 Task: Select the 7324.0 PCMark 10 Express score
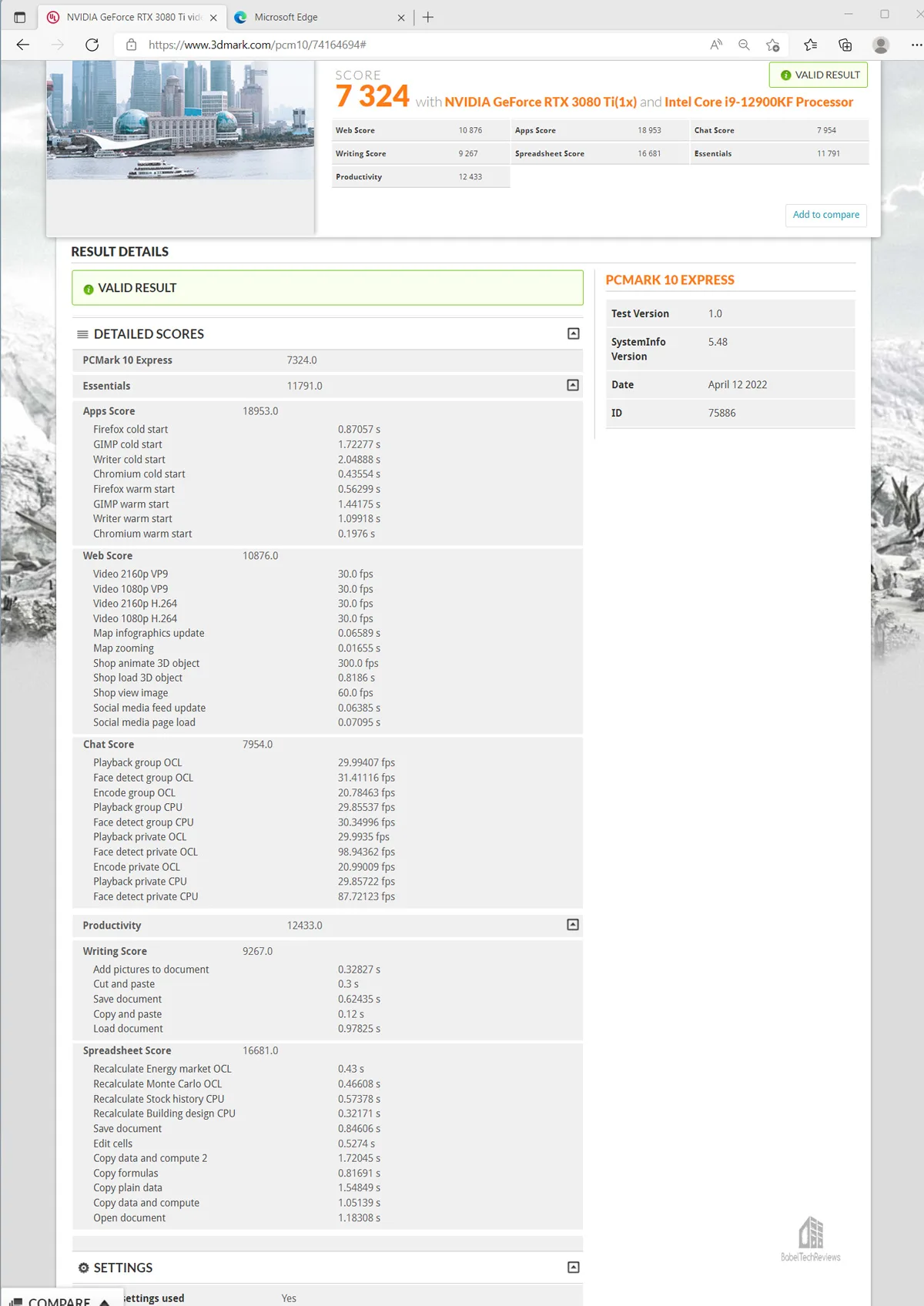(x=302, y=360)
